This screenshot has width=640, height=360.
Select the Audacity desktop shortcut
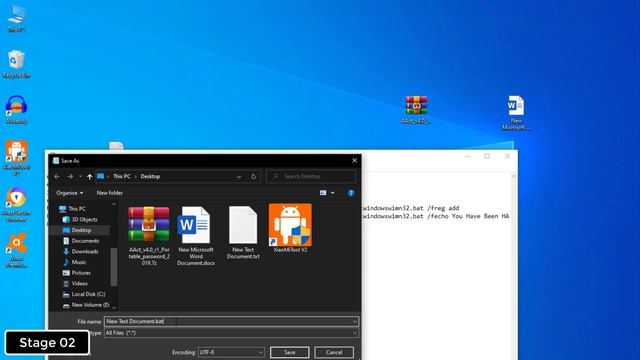pyautogui.click(x=16, y=109)
